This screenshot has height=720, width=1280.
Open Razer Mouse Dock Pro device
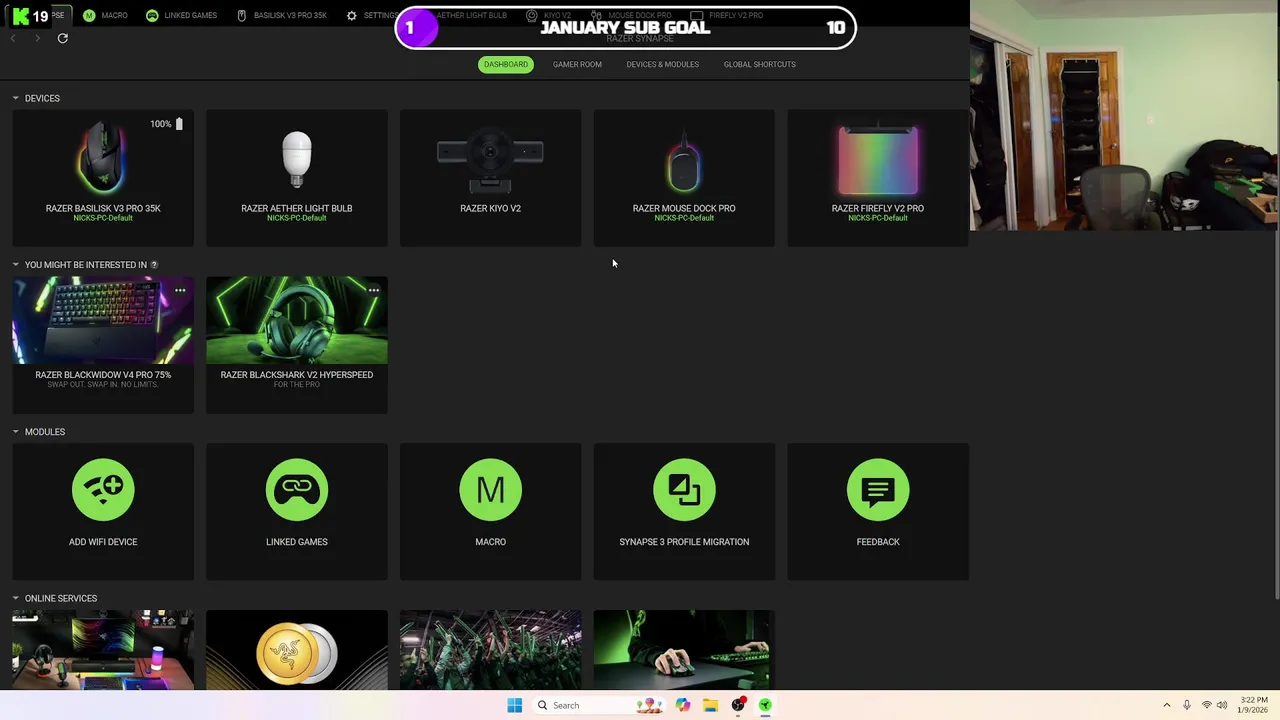(684, 178)
